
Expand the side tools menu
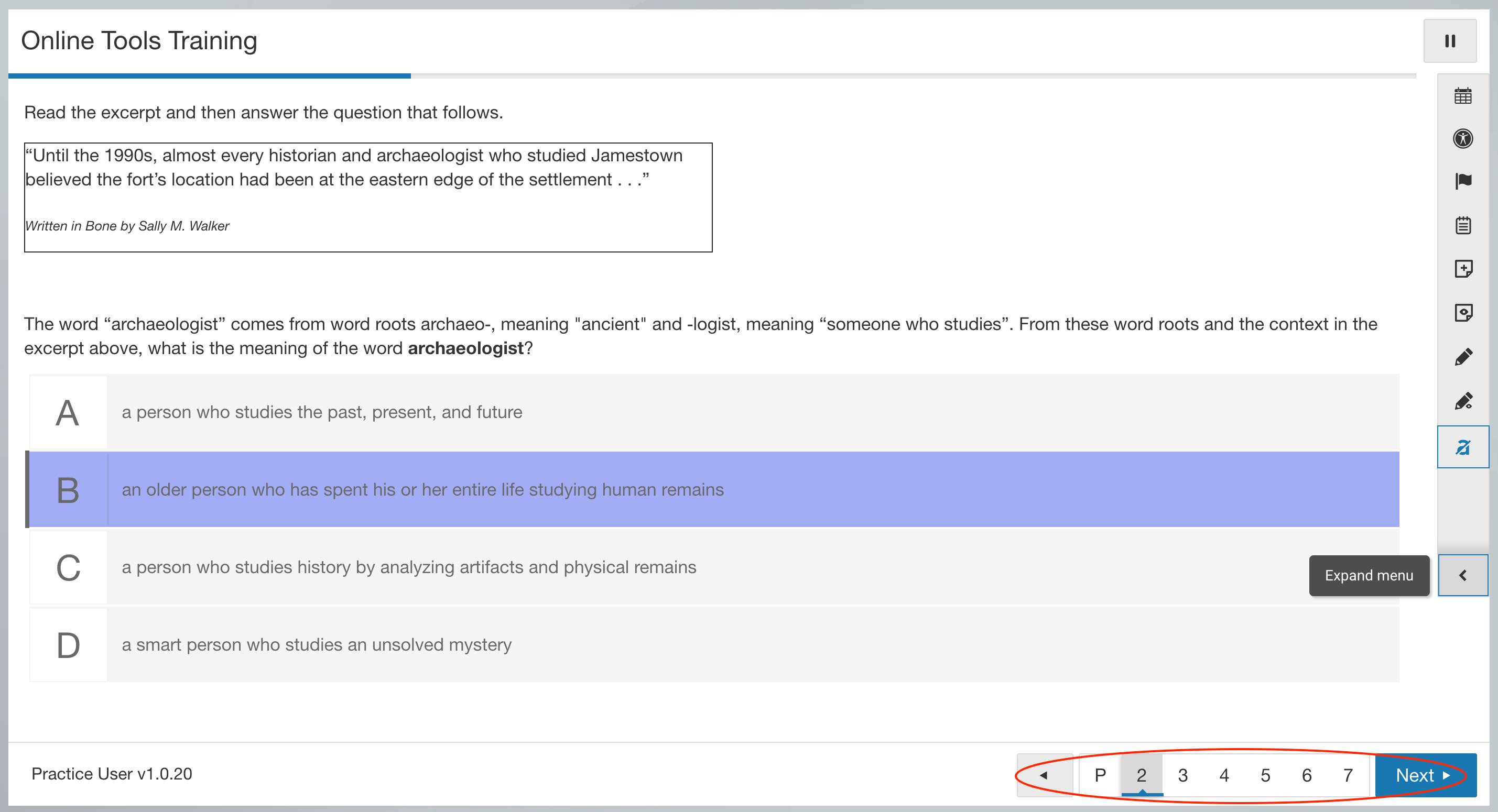point(1462,575)
